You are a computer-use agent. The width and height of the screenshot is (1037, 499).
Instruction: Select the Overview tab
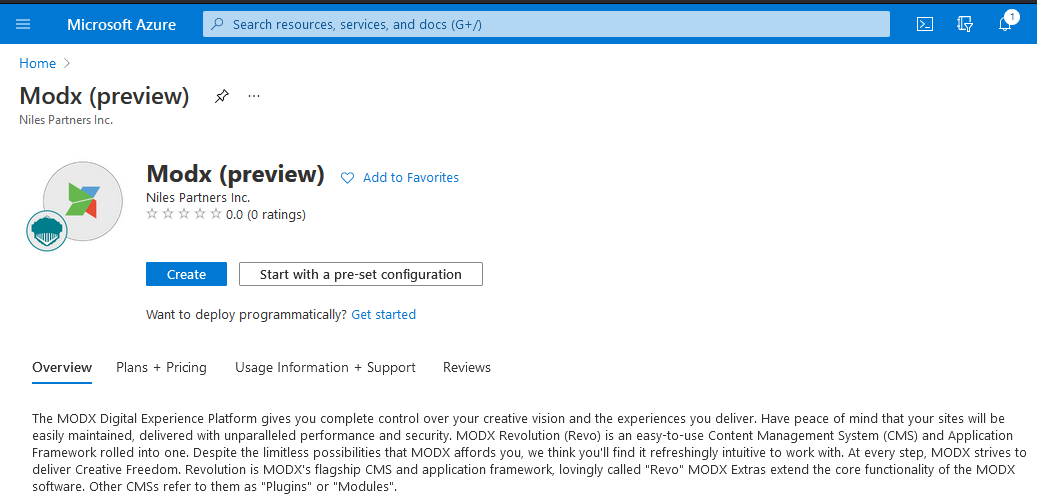coord(62,367)
